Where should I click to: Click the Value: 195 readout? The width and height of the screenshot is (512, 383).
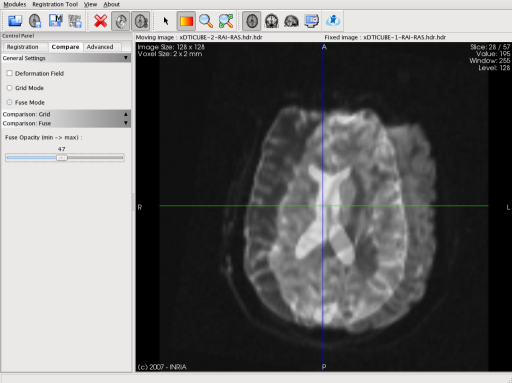(493, 54)
